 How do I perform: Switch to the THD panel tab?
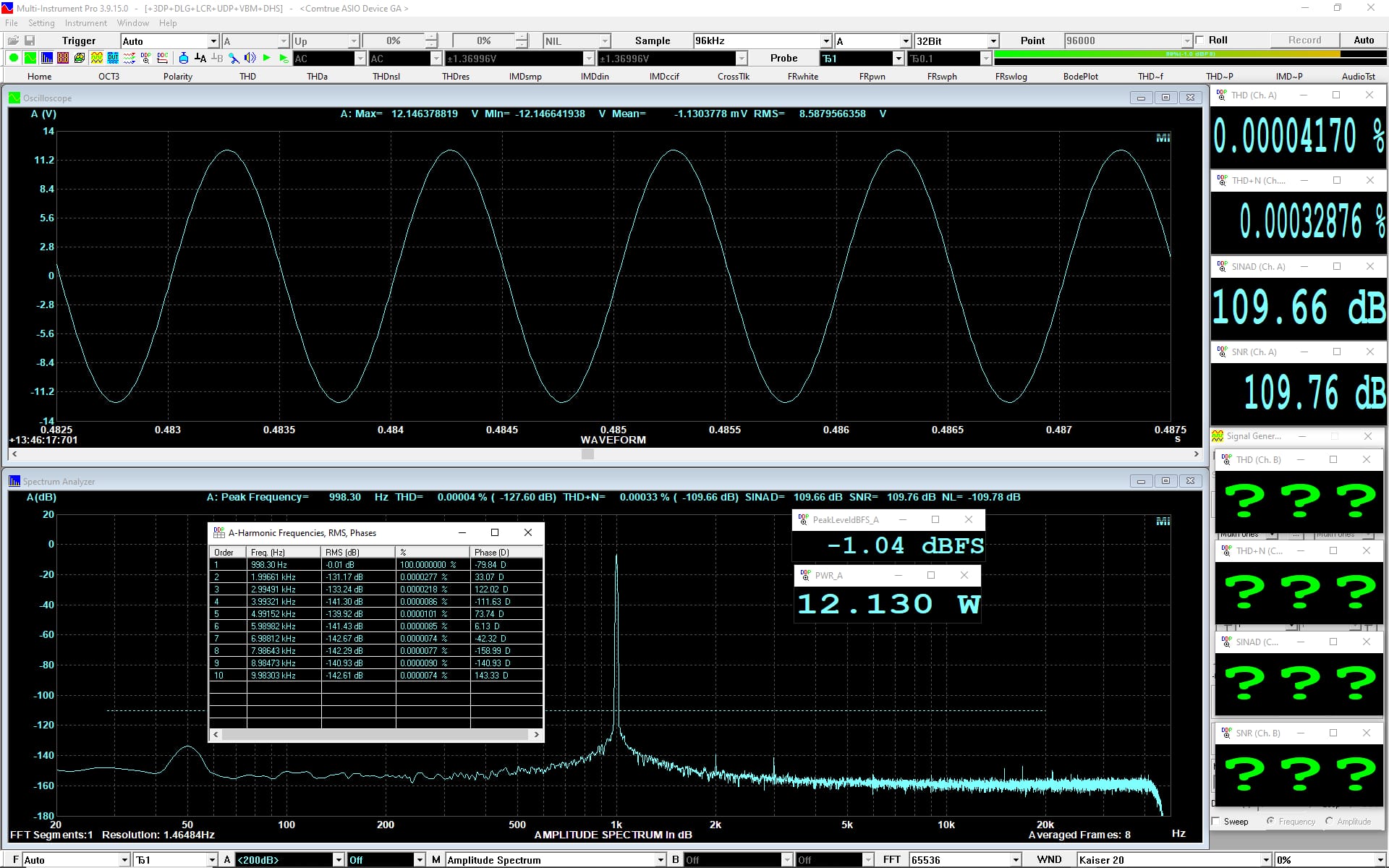click(x=247, y=76)
